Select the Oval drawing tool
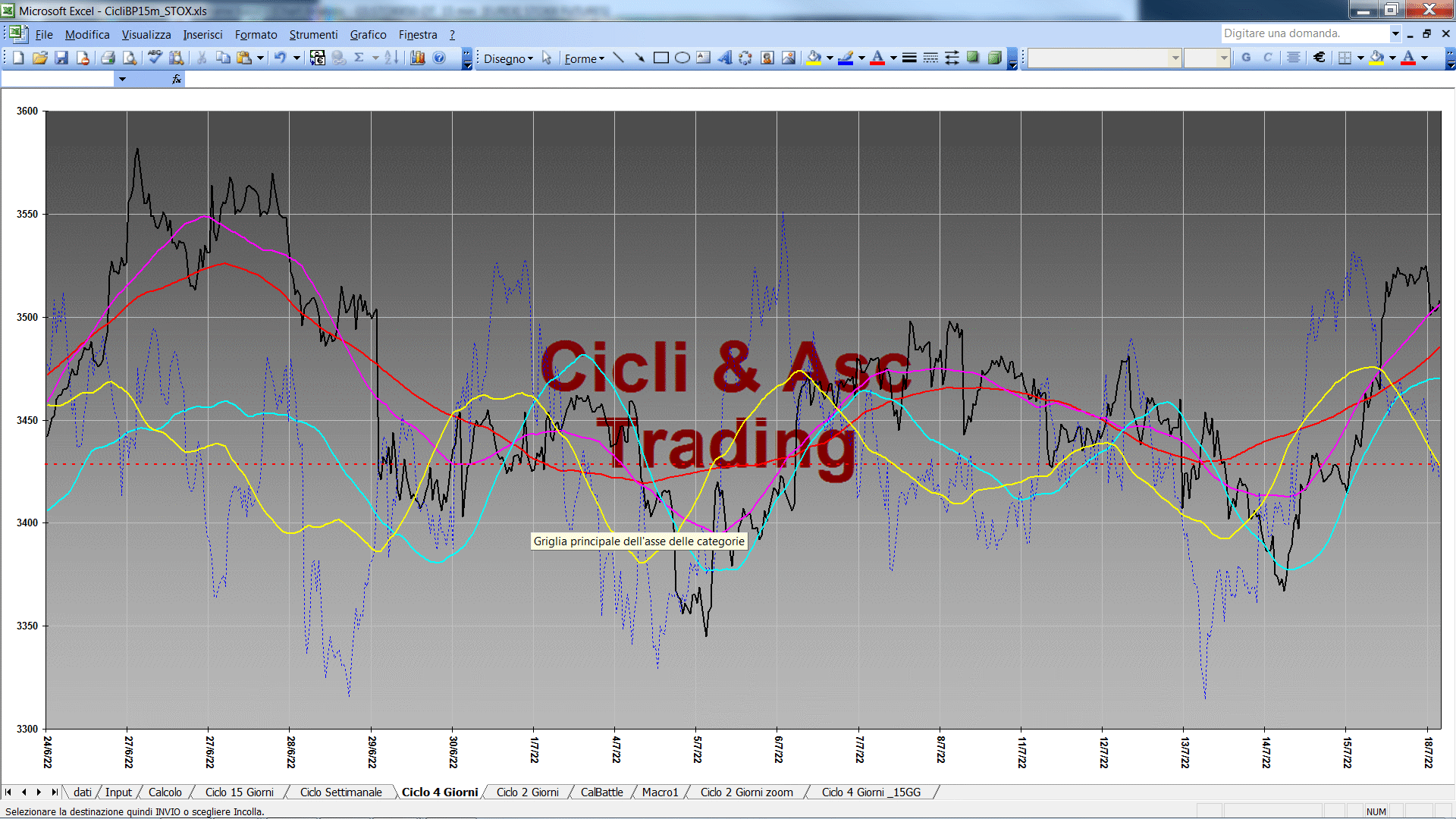 pyautogui.click(x=682, y=58)
